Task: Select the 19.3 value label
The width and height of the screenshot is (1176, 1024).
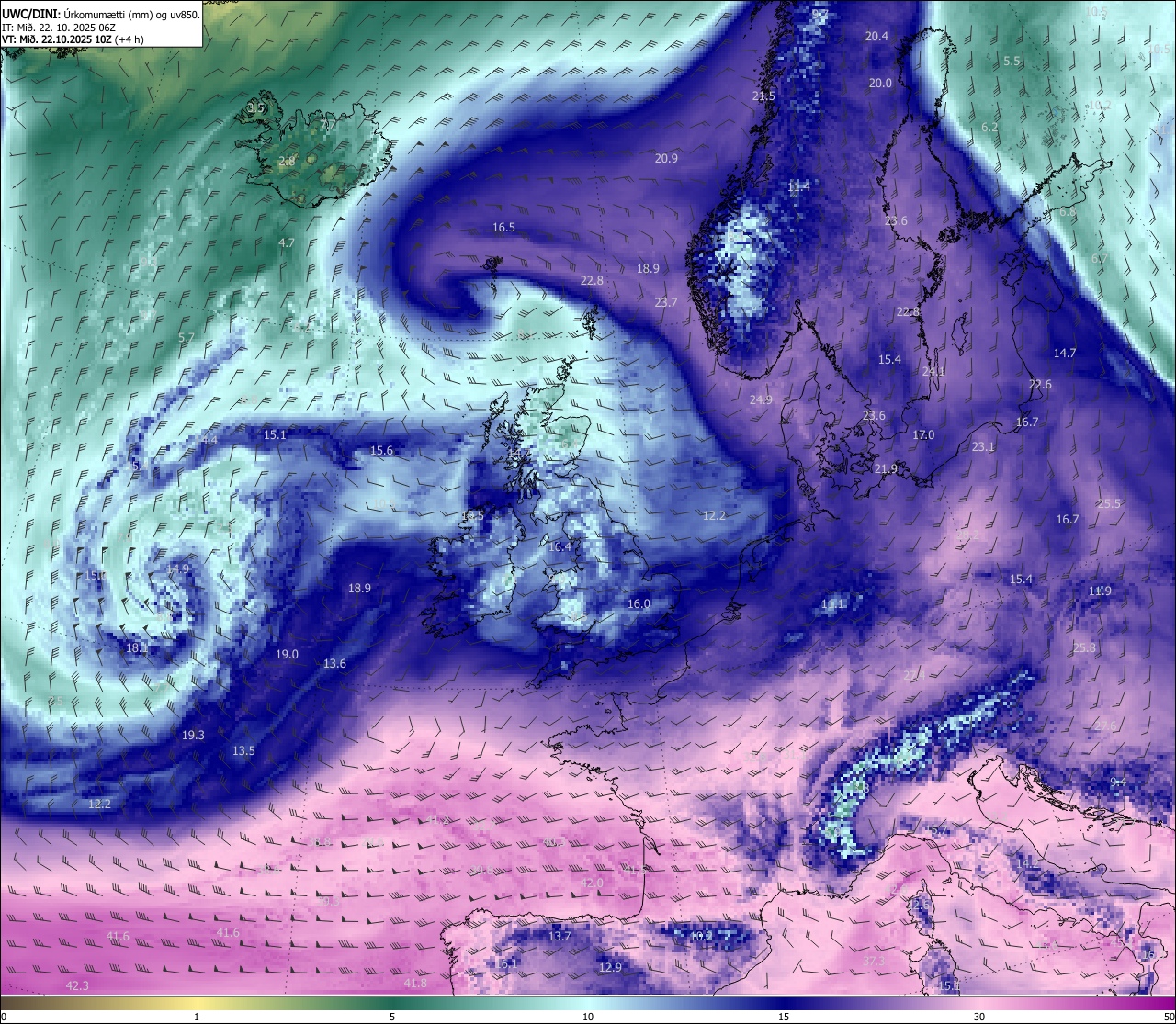Action: (193, 736)
